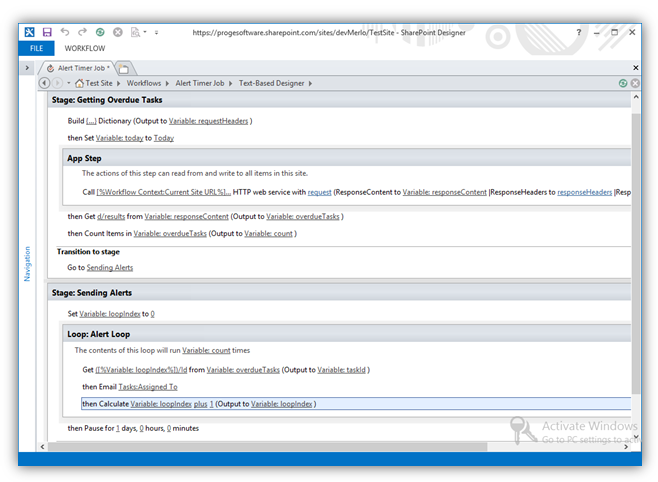Click the horizontal scrollbar right arrow

click(626, 447)
